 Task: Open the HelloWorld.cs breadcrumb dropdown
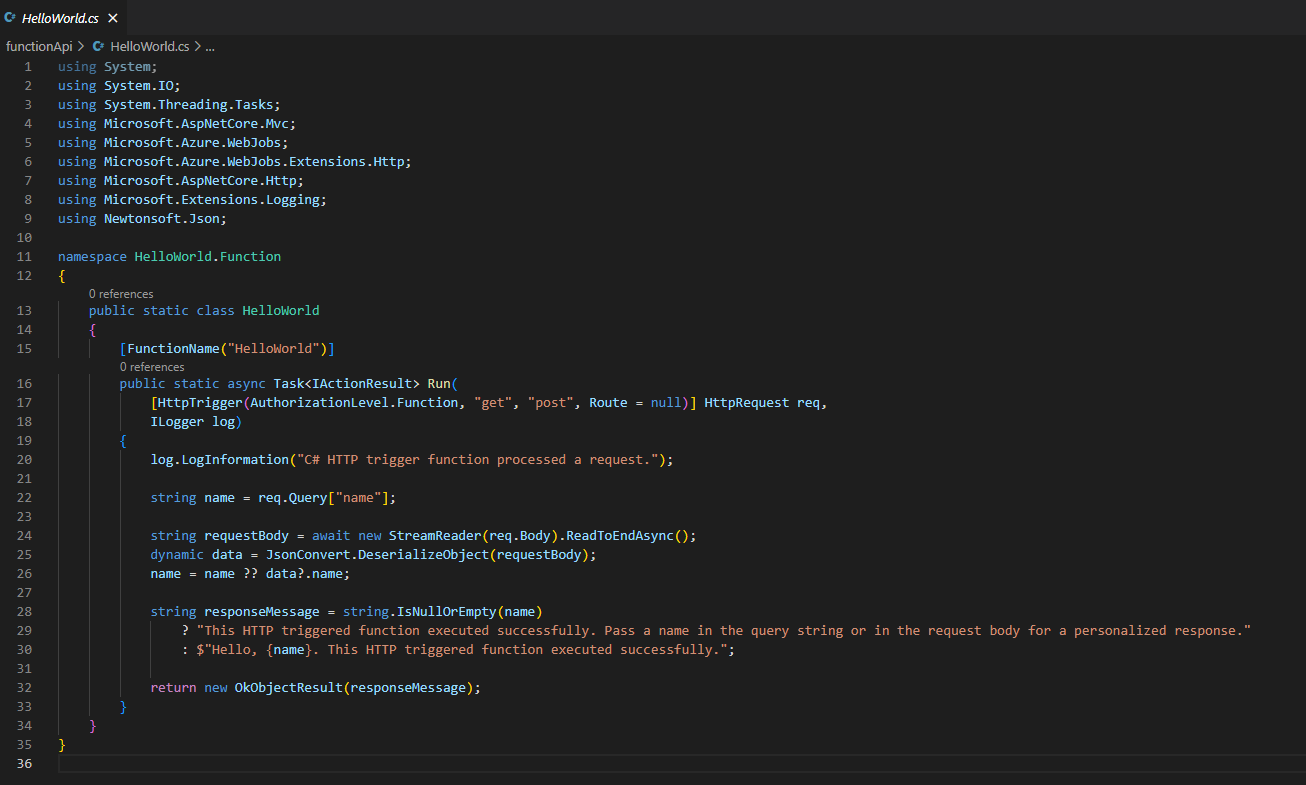(x=149, y=46)
